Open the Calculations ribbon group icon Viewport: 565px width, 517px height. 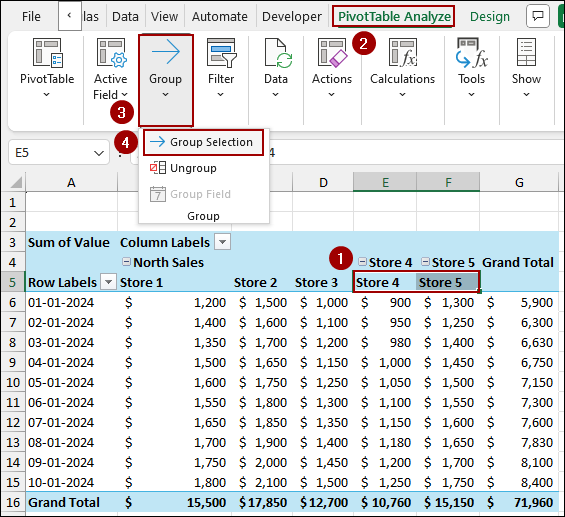pos(403,53)
